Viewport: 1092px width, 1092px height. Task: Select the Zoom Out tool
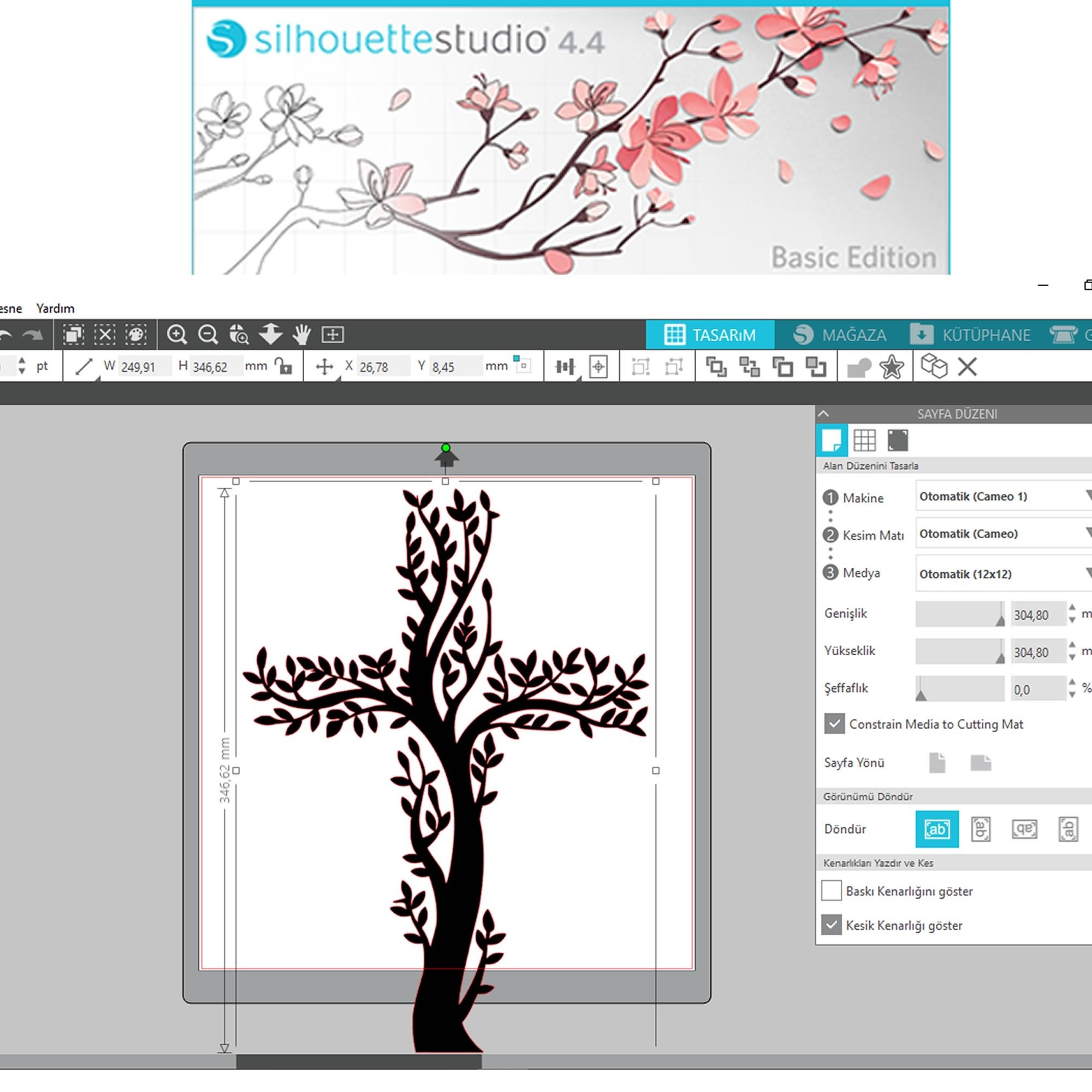click(x=208, y=334)
